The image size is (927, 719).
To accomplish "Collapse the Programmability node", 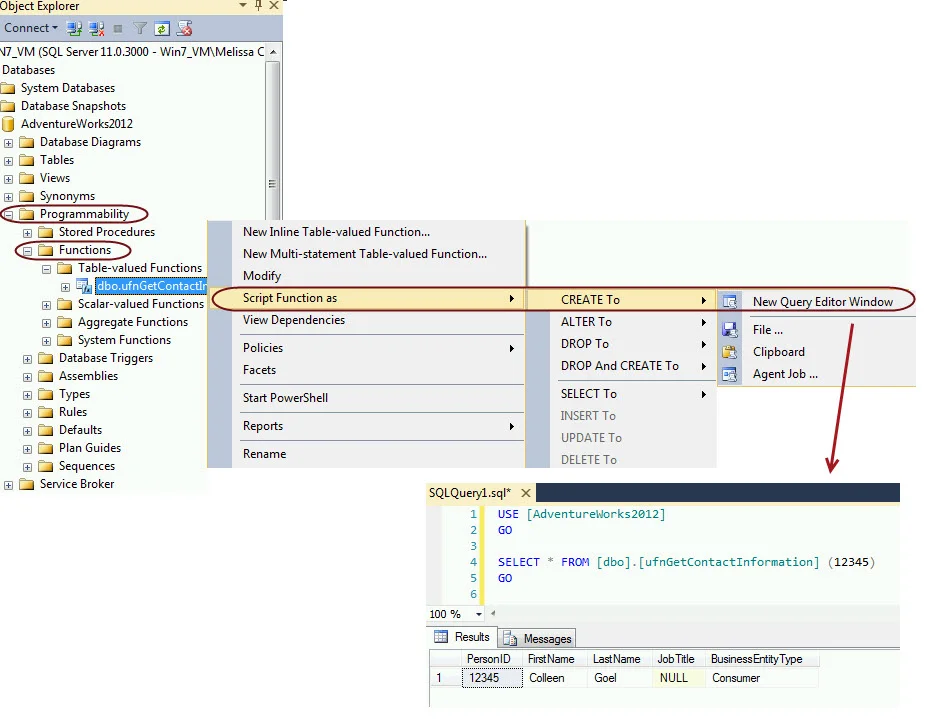I will (x=8, y=215).
